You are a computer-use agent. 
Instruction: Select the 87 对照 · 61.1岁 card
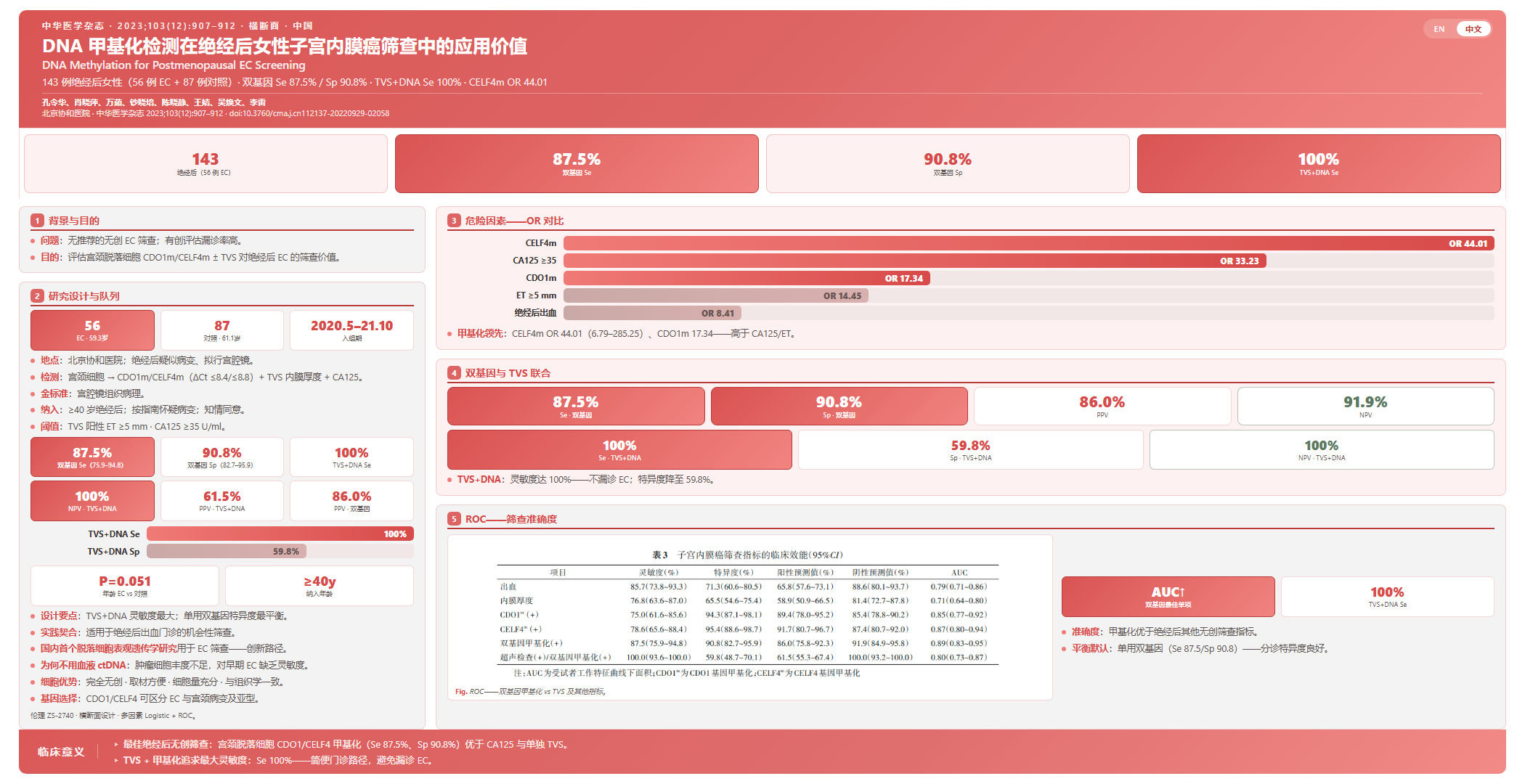221,330
